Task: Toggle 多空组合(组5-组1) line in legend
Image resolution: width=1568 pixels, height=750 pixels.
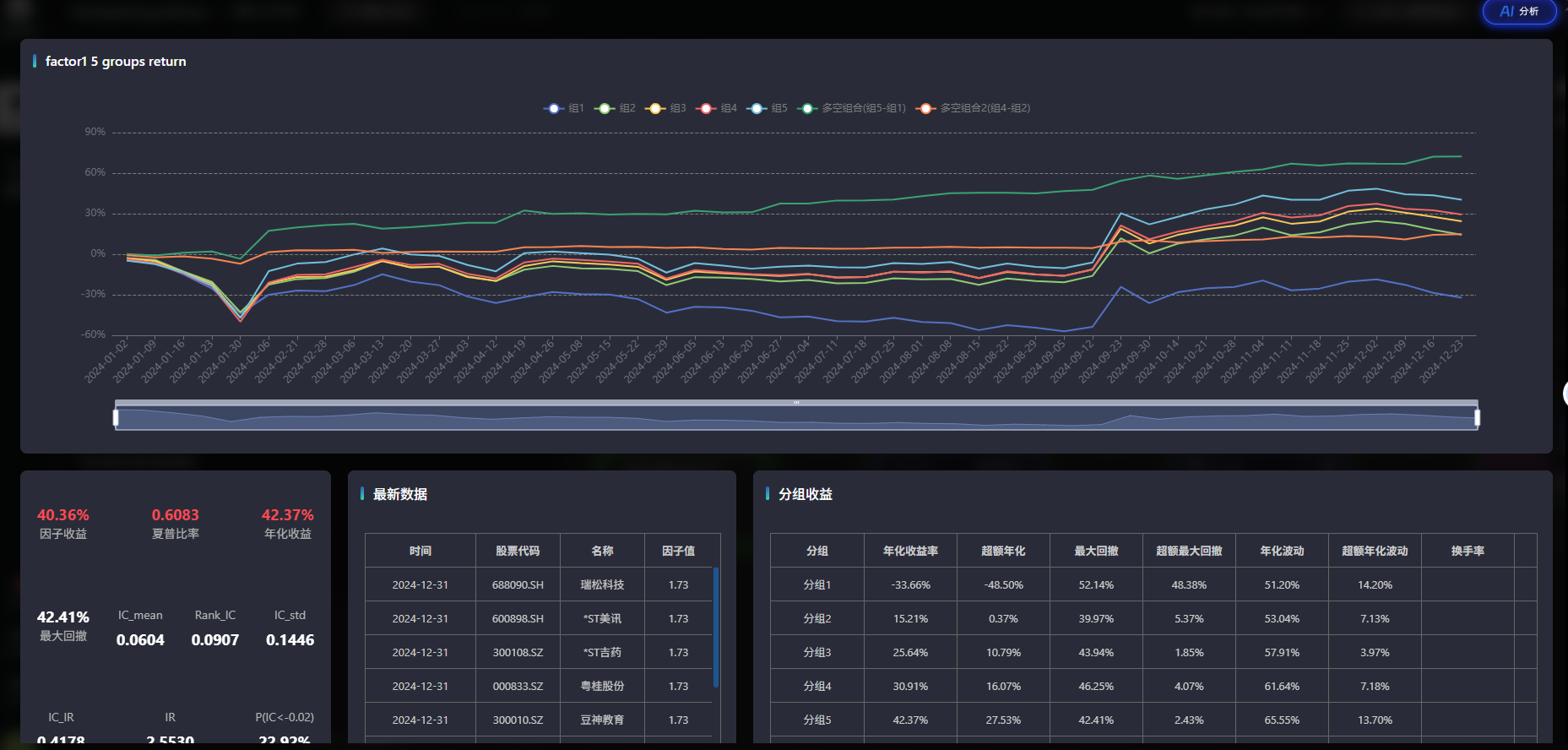Action: click(853, 108)
